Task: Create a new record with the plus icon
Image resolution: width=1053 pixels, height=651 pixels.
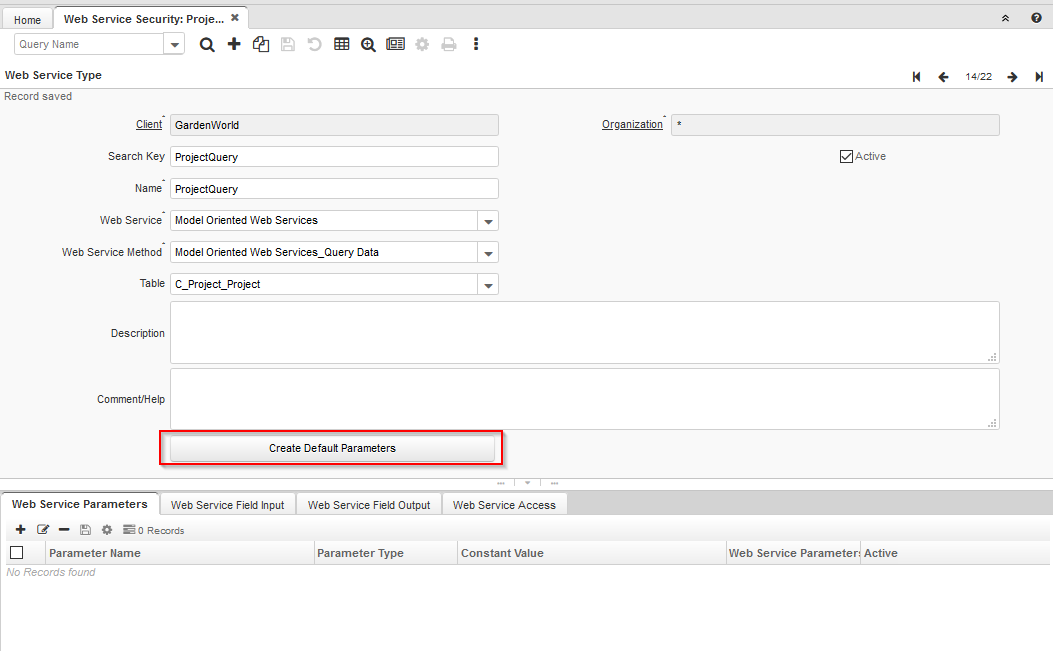Action: click(234, 44)
